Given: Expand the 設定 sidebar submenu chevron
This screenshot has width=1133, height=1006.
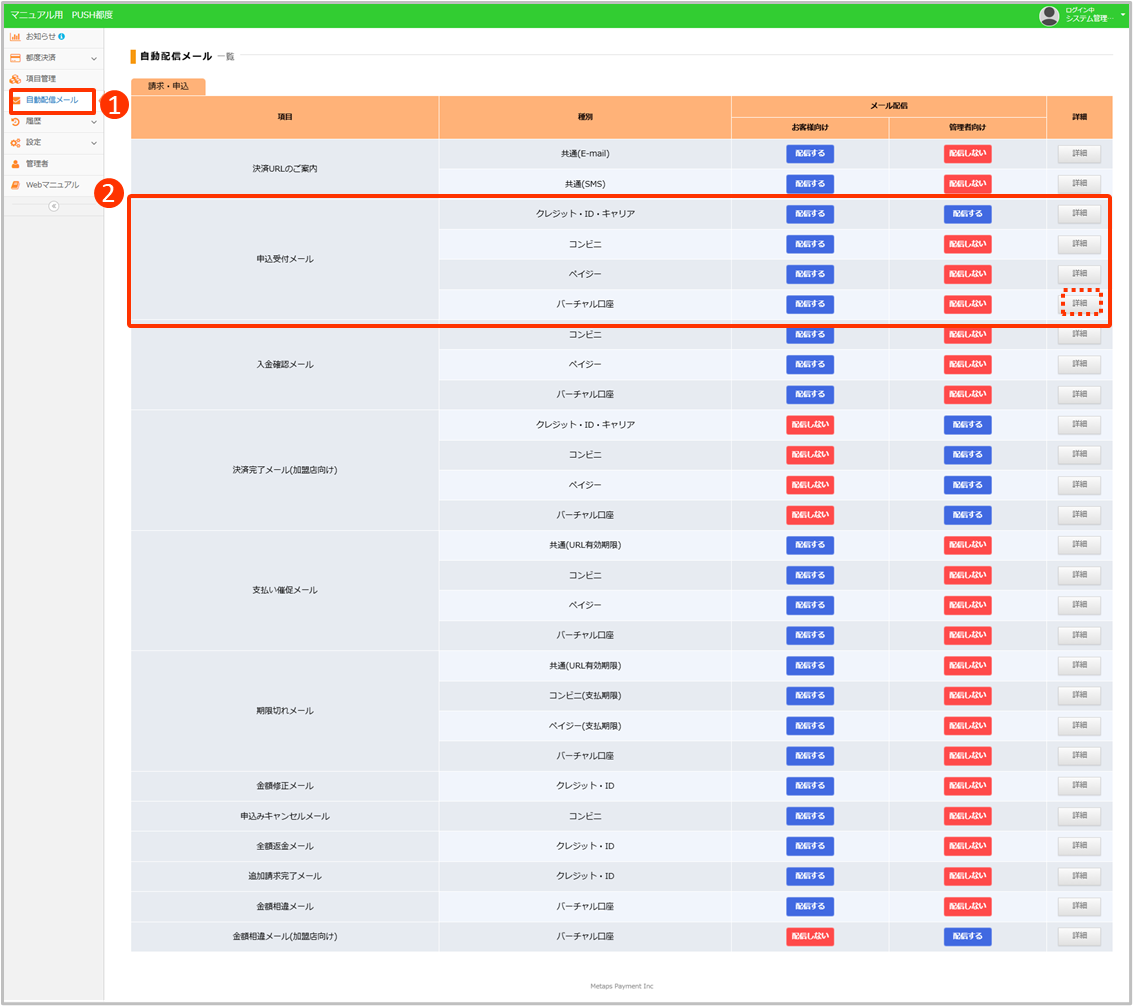Looking at the screenshot, I should (x=94, y=143).
